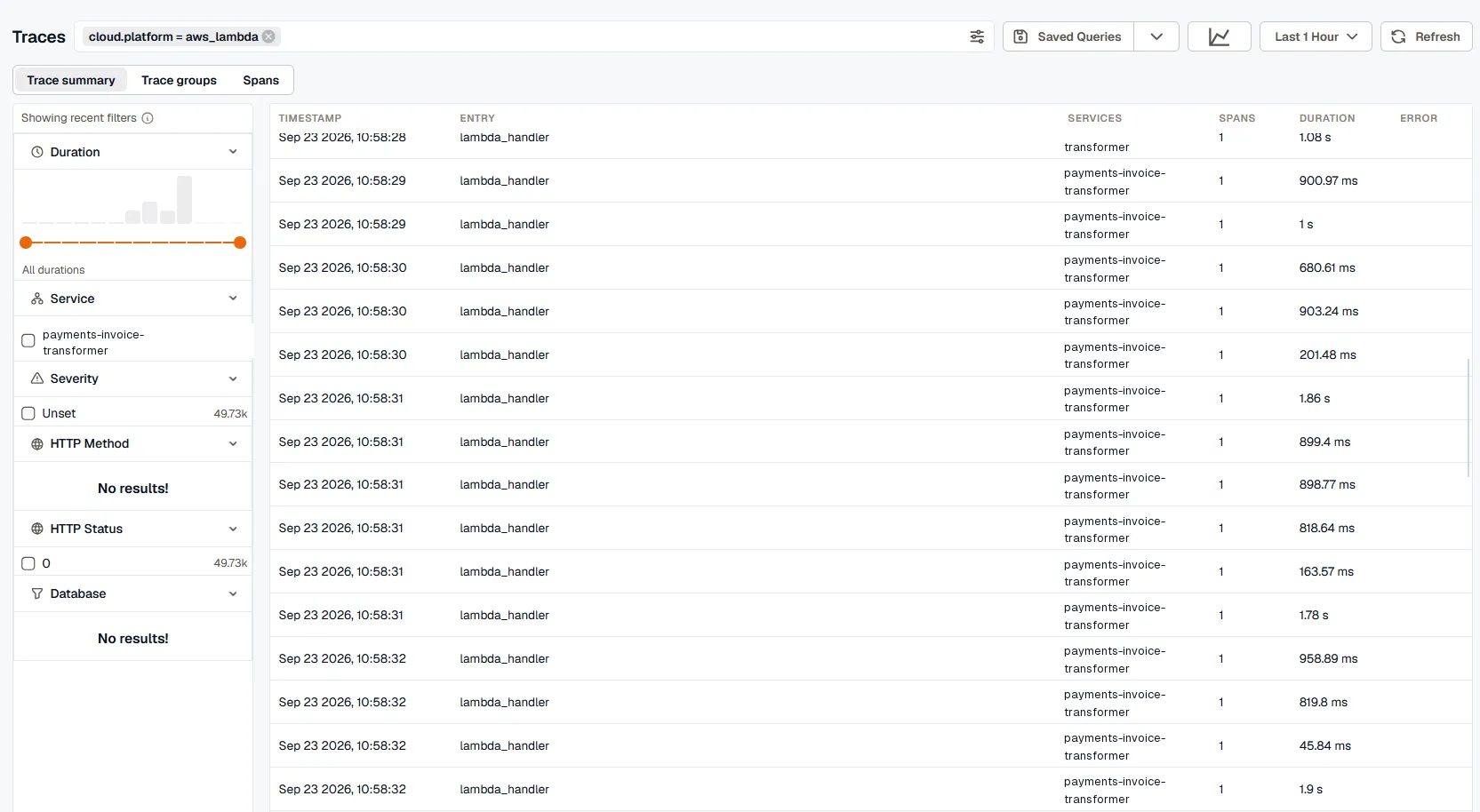Collapse the HTTP Method filter section
The image size is (1480, 812).
[x=233, y=444]
